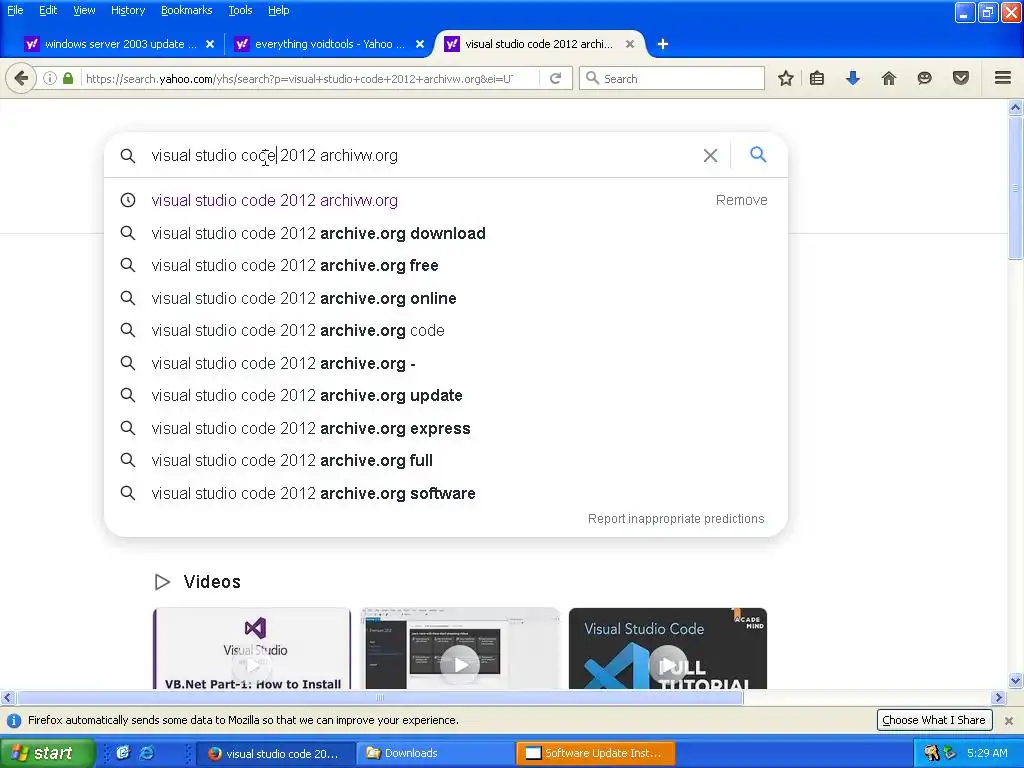Choose suggestion ending 'archive.org online'
This screenshot has height=768, width=1024.
[x=446, y=298]
